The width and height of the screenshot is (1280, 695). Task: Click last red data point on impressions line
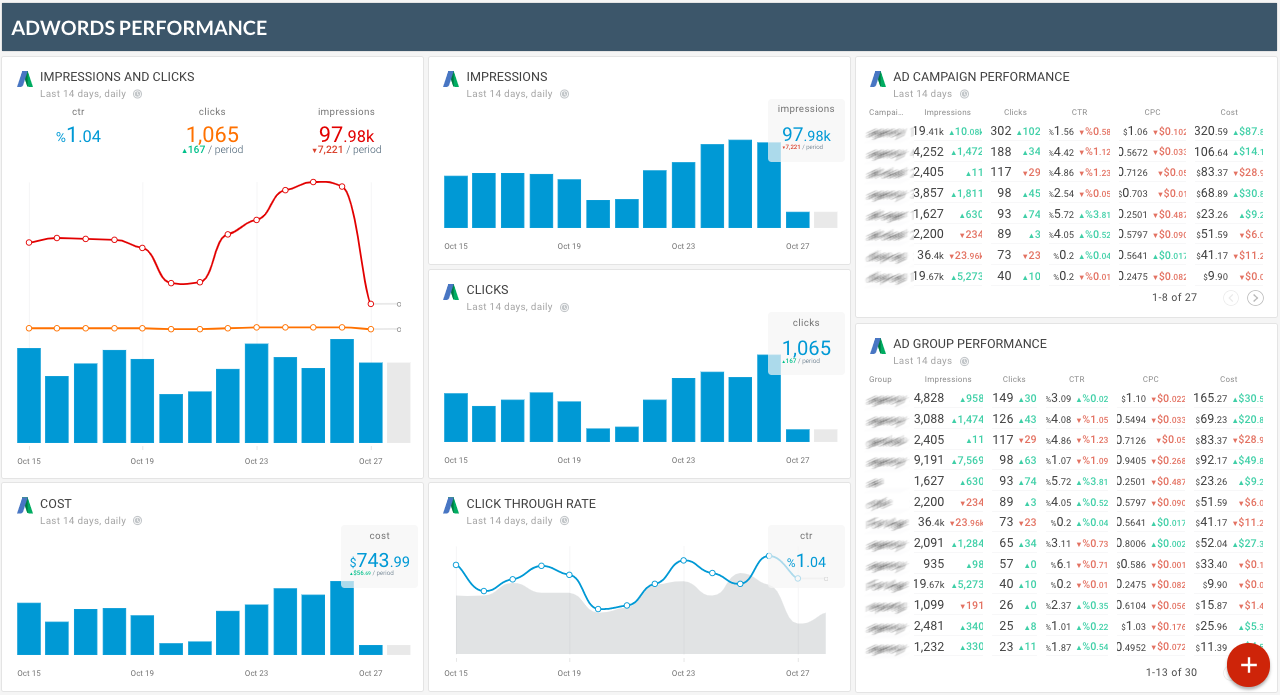coord(371,303)
